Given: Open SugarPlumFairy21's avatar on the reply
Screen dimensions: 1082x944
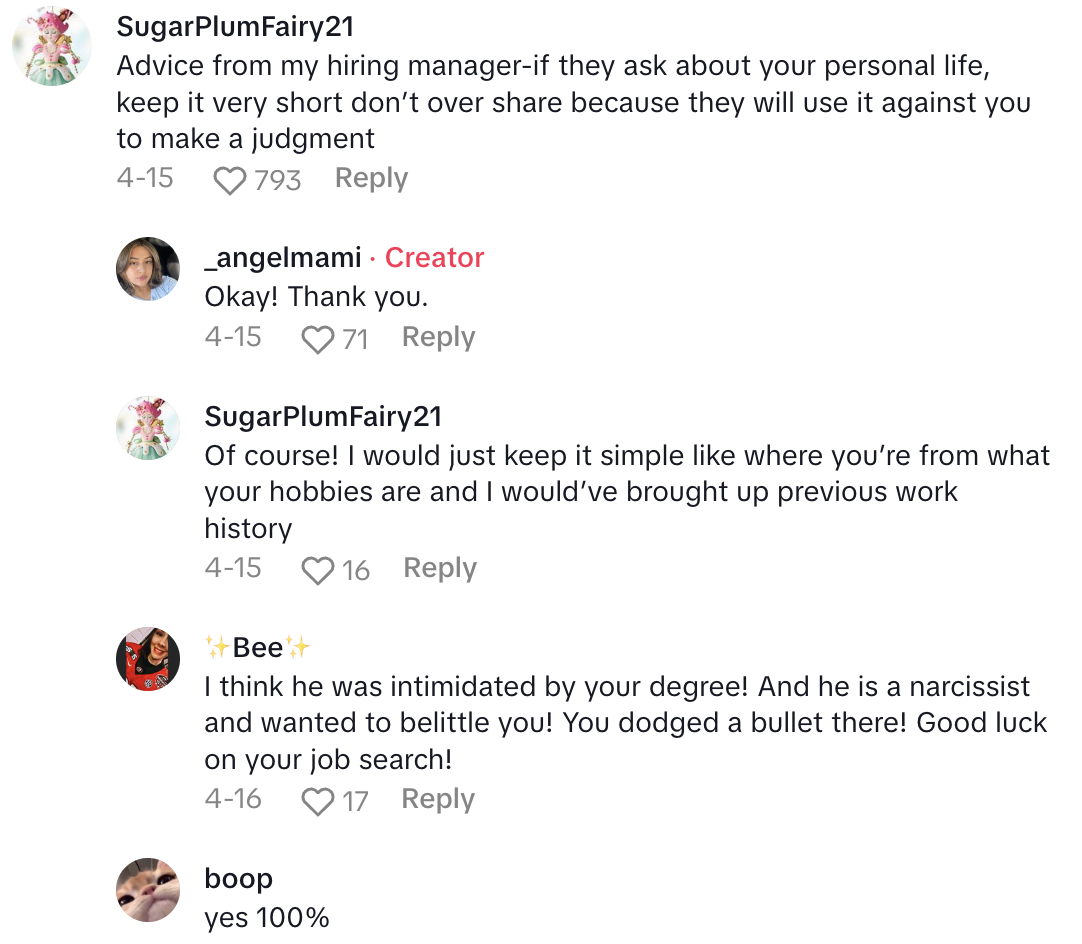Looking at the screenshot, I should tap(148, 428).
